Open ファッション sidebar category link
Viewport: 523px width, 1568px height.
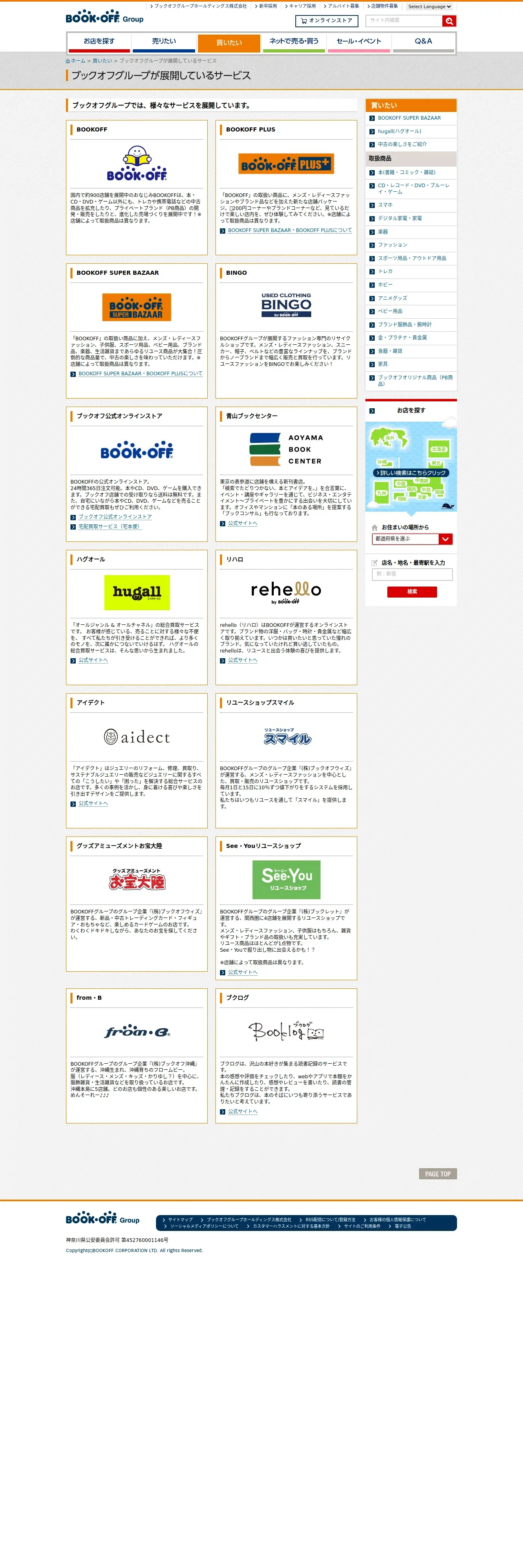(x=392, y=245)
